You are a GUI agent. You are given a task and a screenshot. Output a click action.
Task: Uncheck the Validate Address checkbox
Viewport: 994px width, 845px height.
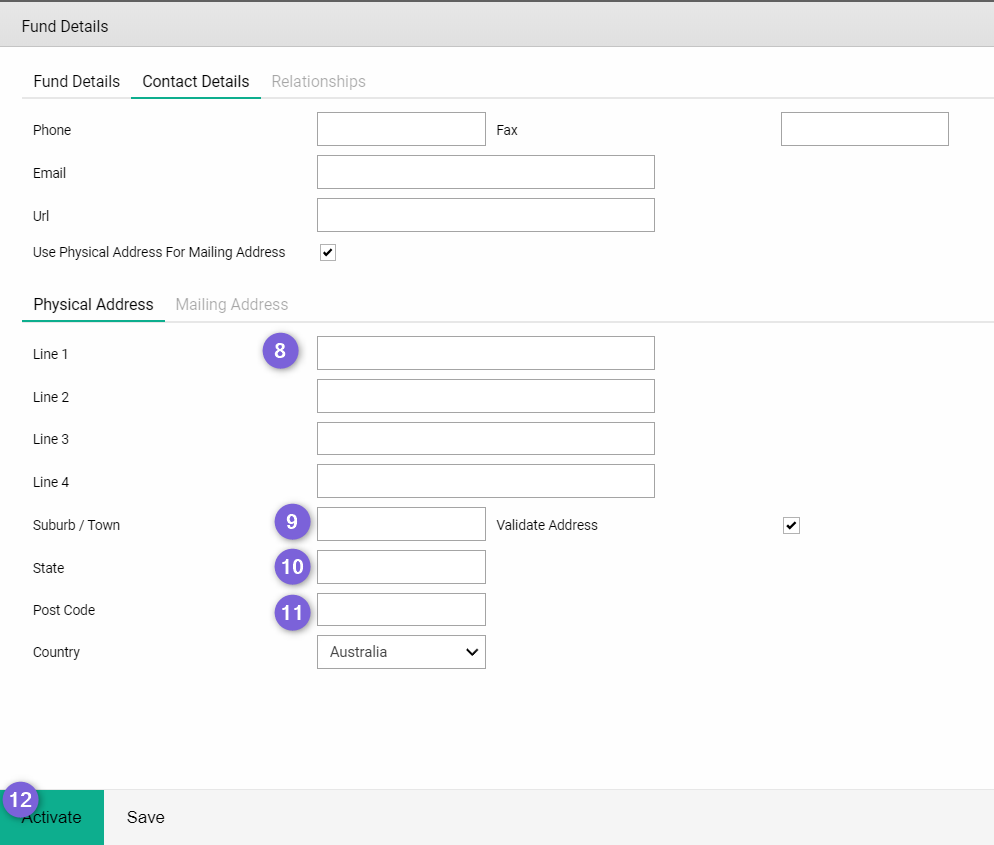pos(791,526)
